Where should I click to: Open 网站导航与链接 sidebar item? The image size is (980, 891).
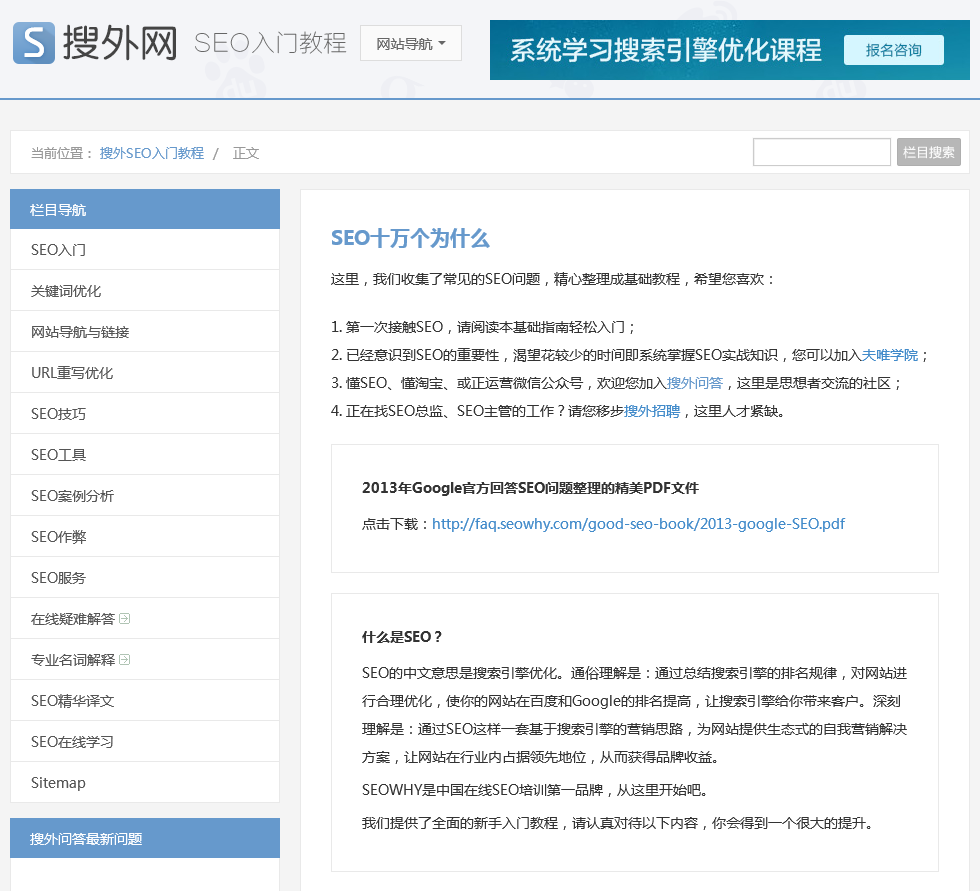tap(80, 332)
